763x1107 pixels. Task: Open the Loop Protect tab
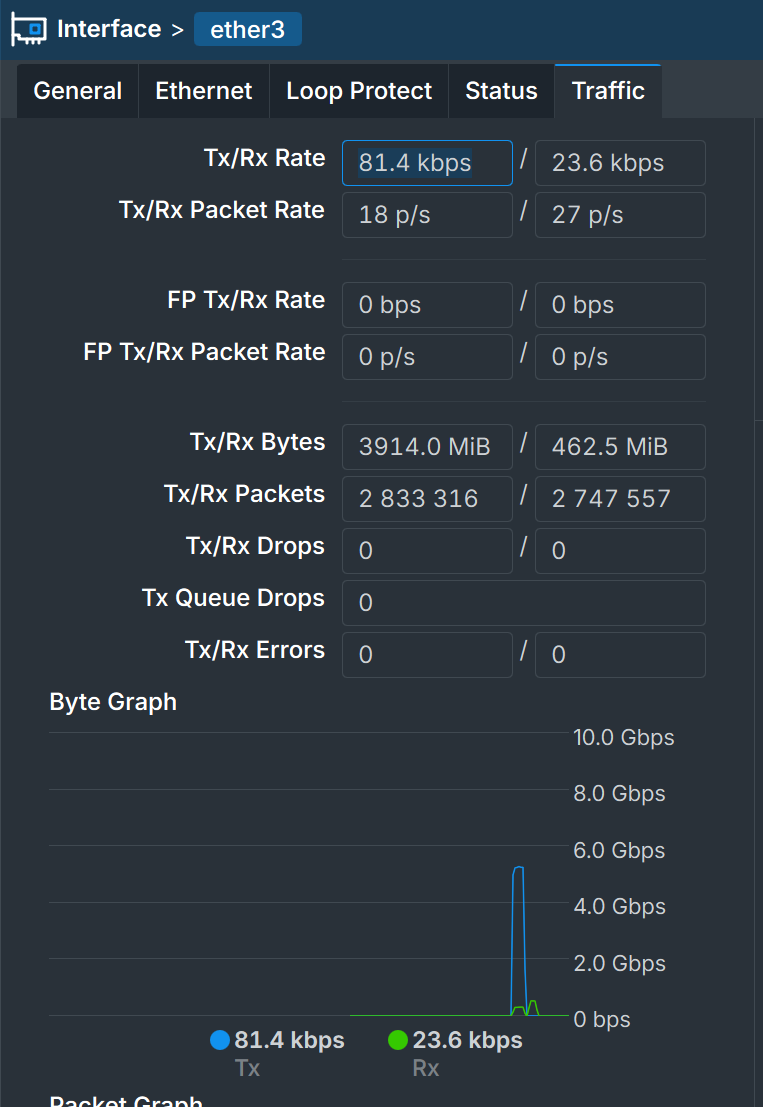[359, 91]
